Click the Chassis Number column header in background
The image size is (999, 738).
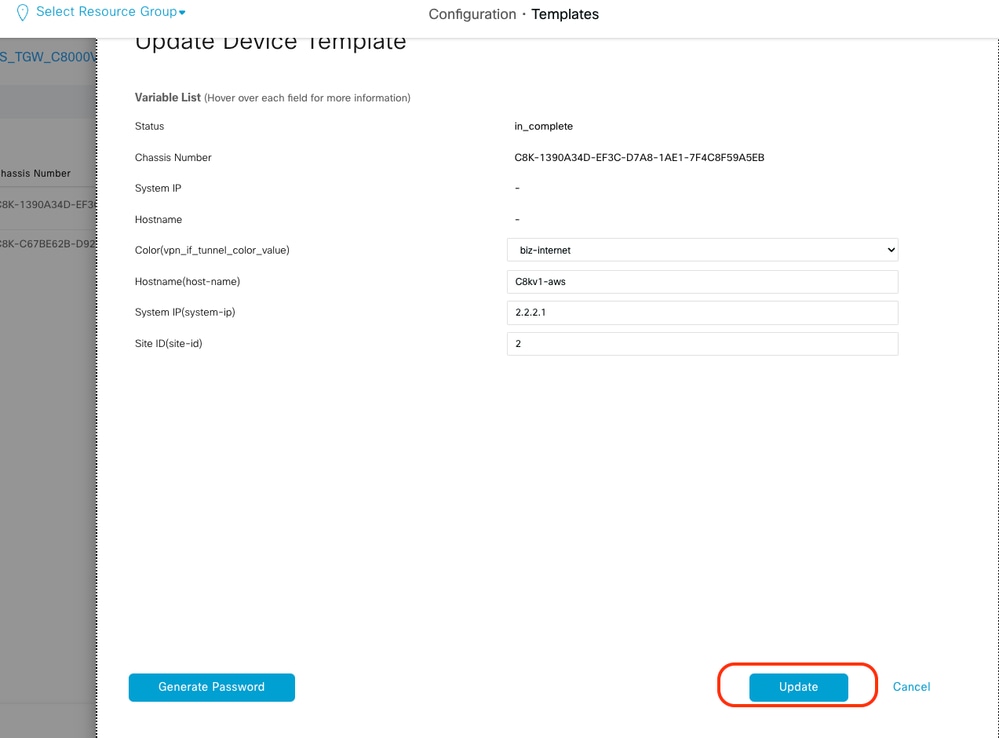[36, 173]
